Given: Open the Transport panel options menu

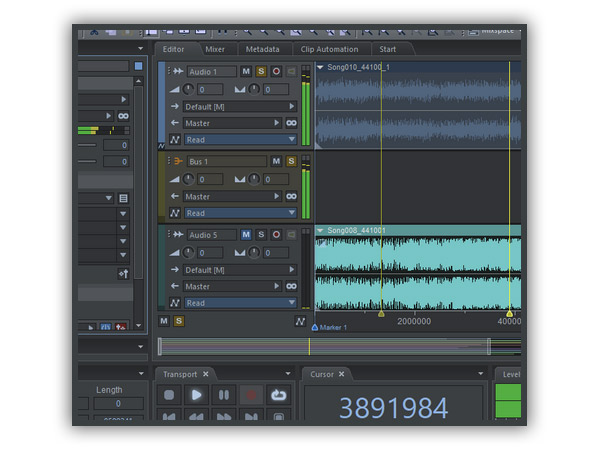Looking at the screenshot, I should pyautogui.click(x=288, y=373).
